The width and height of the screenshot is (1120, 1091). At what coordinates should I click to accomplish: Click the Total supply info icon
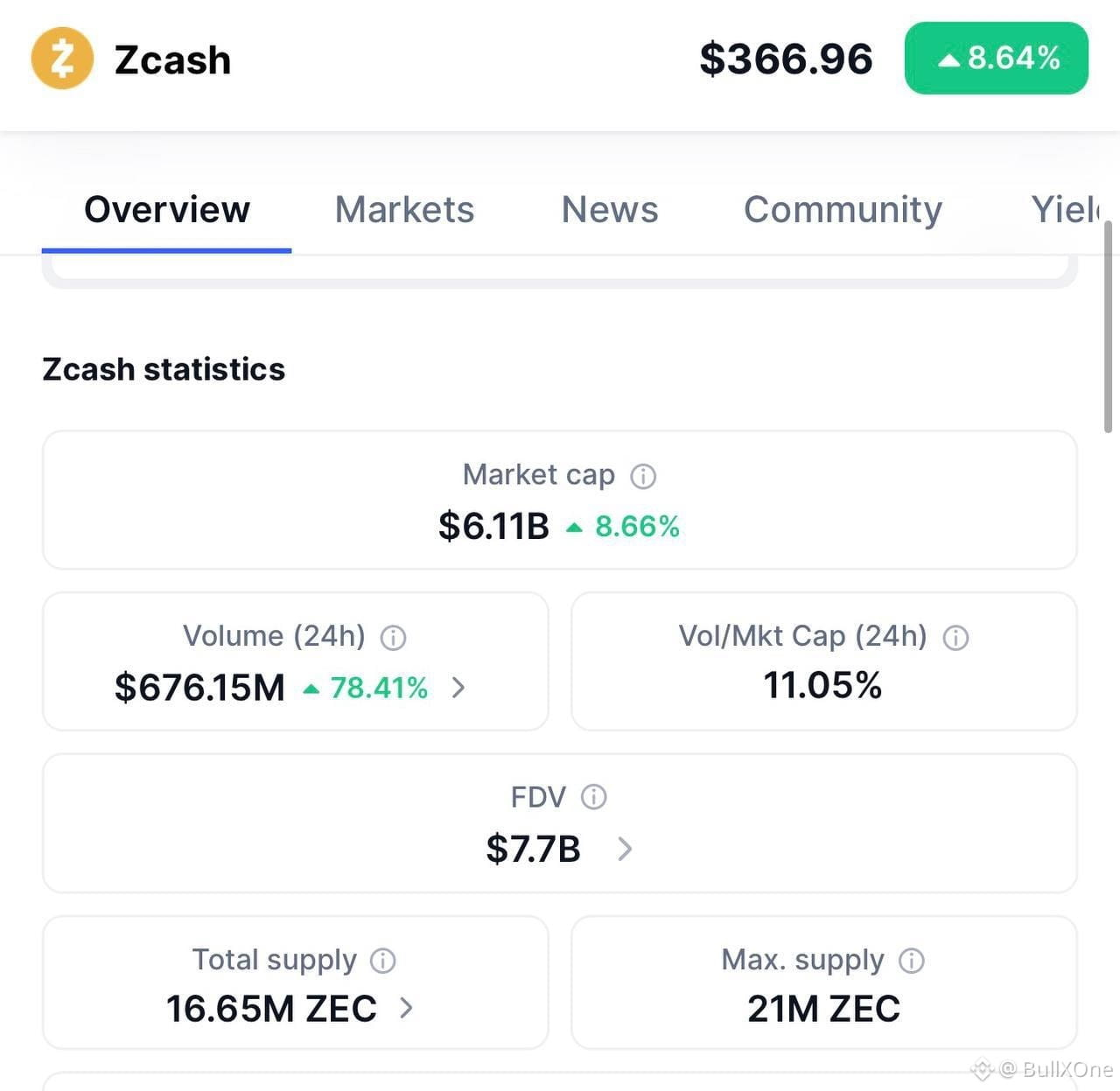pyautogui.click(x=382, y=961)
